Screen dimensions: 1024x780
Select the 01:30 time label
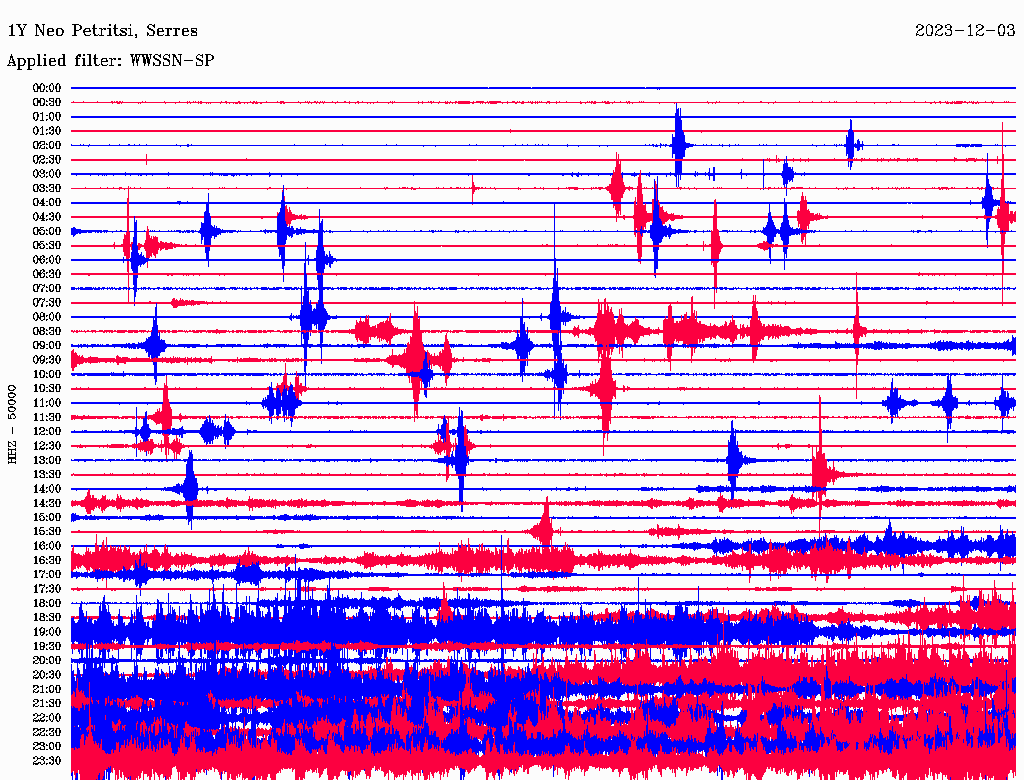coord(47,131)
